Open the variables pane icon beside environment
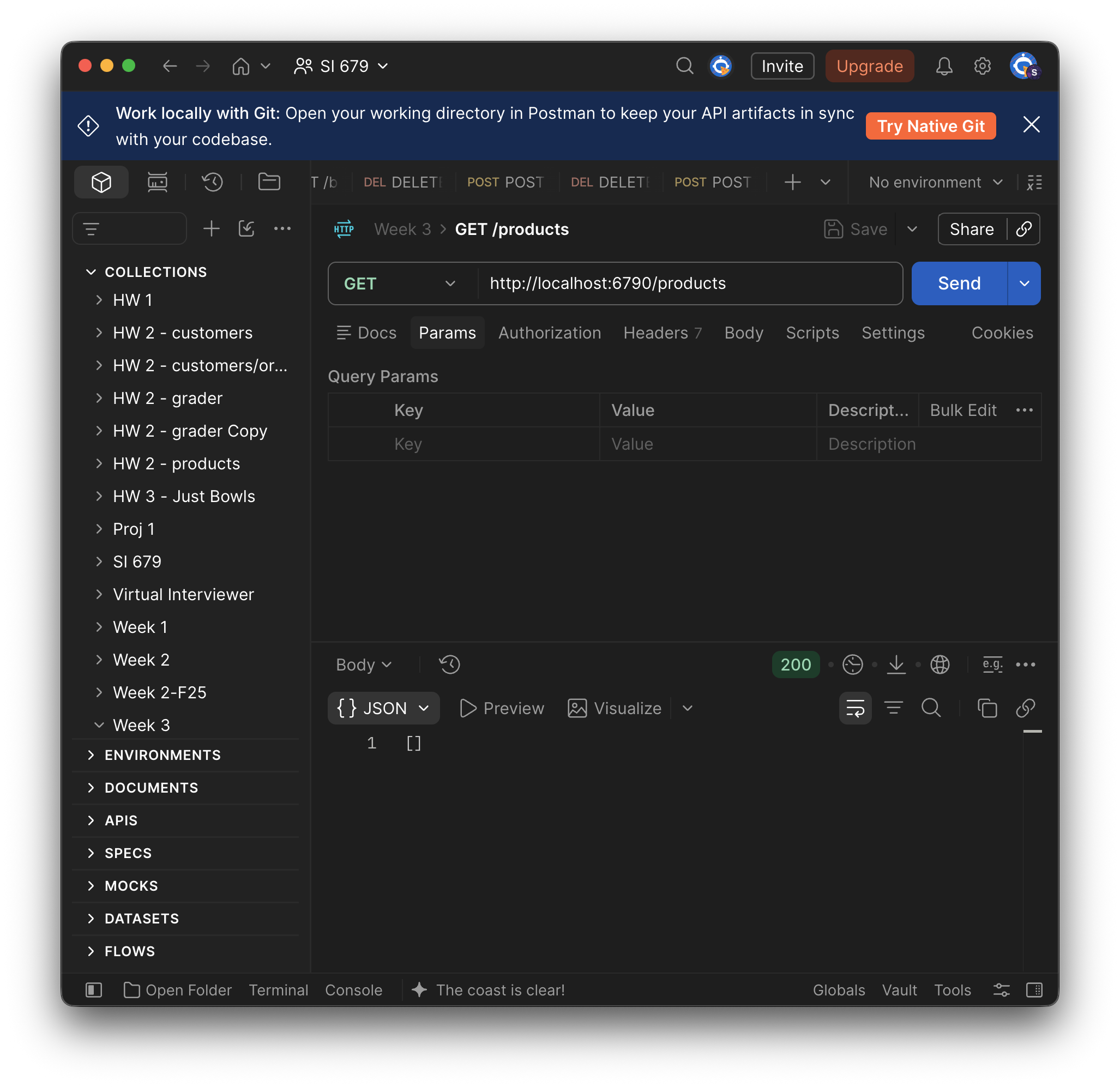 [x=1034, y=182]
